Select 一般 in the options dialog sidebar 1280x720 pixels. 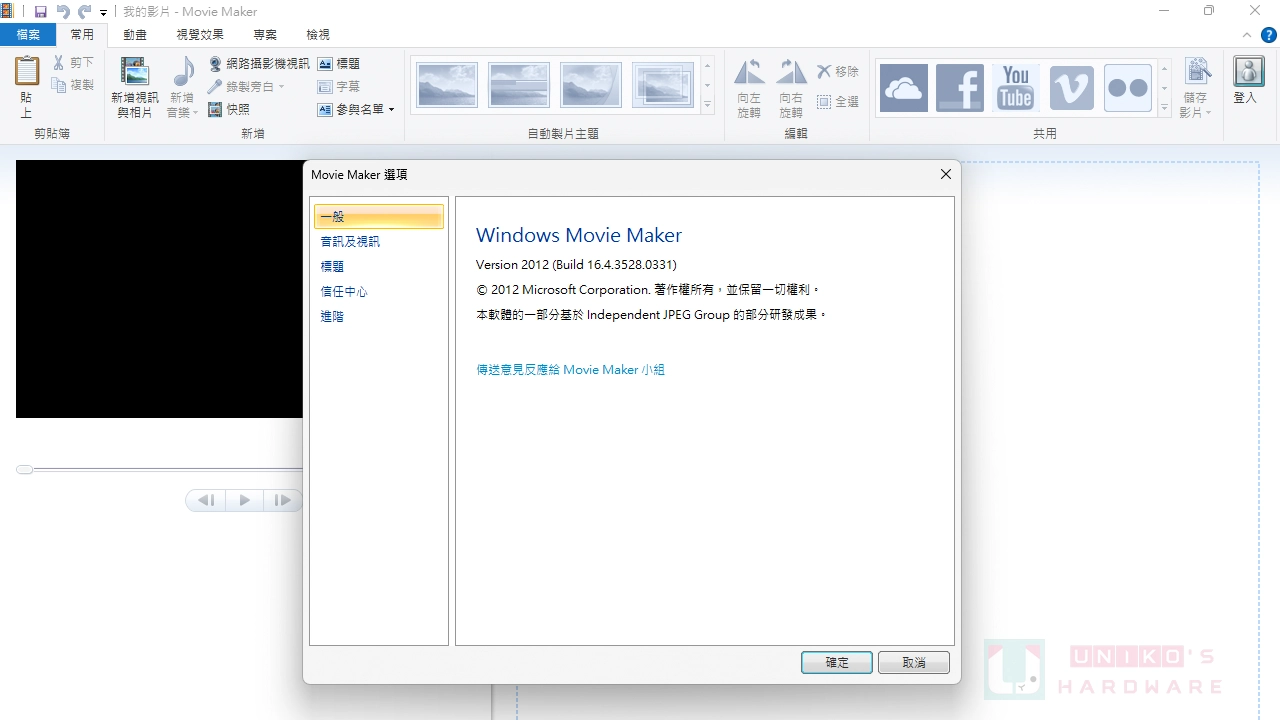[379, 217]
